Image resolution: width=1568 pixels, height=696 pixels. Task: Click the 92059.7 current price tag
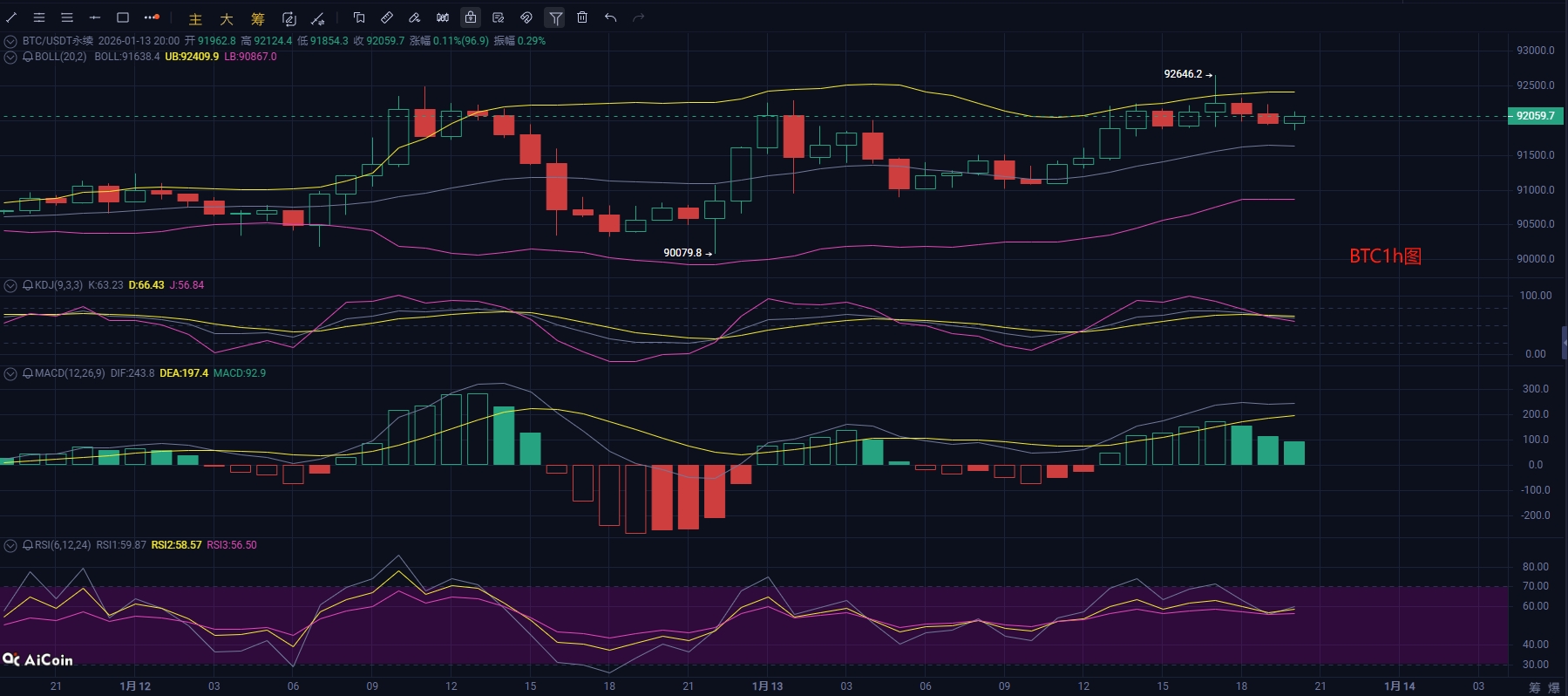(1535, 116)
